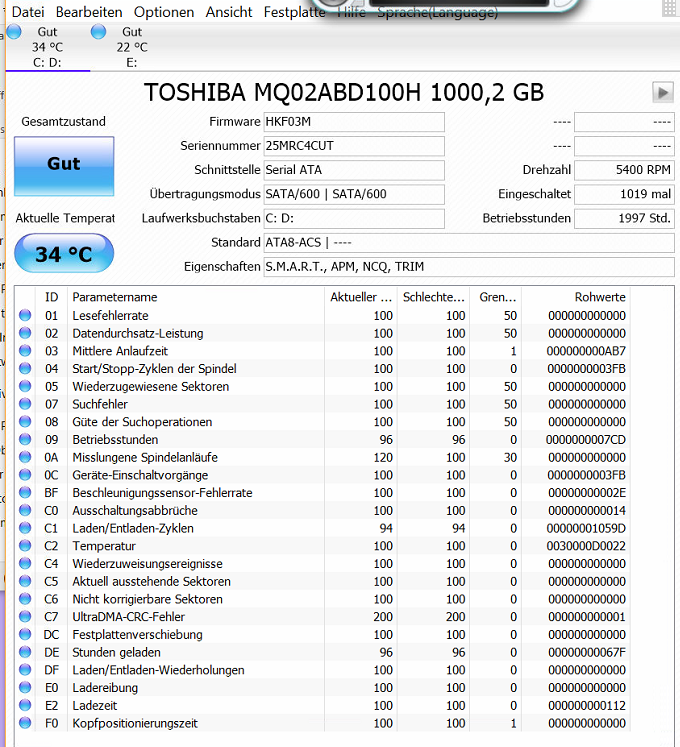Click status icon of Misslungene Spindelanläufe row
The height and width of the screenshot is (747, 680).
25,457
